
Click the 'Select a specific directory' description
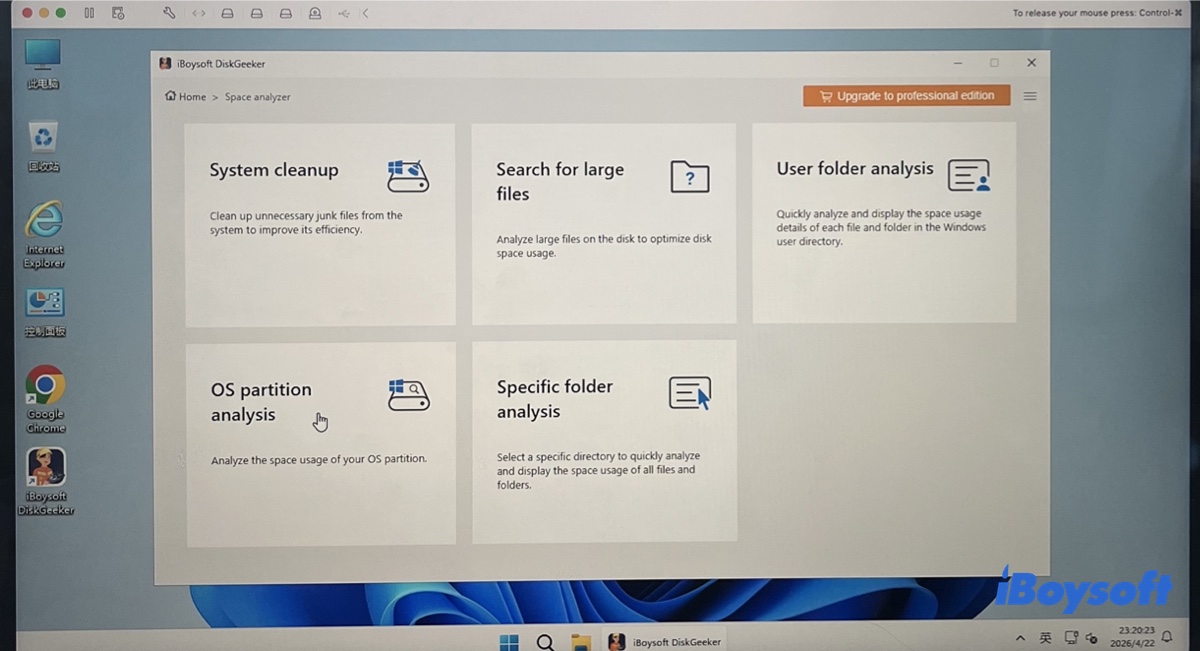[x=598, y=470]
